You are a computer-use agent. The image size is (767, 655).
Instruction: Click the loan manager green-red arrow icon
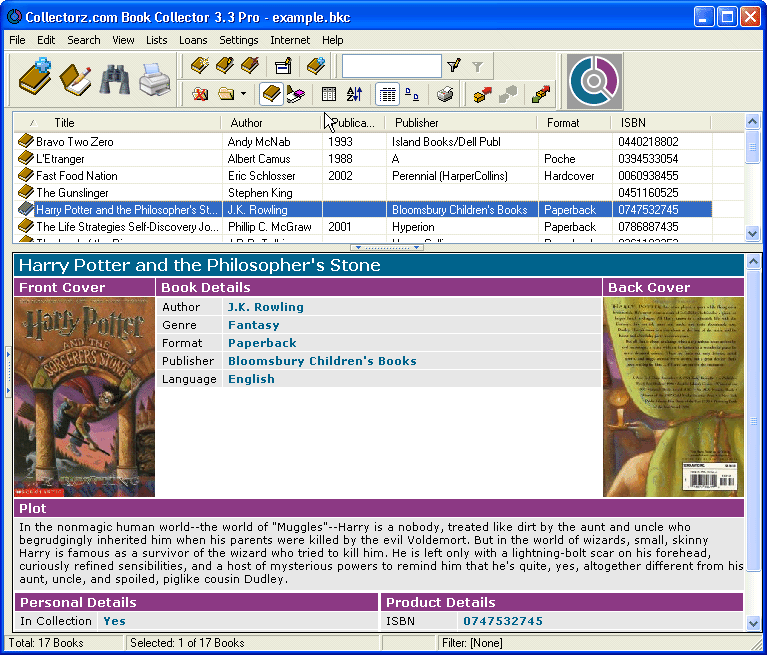coord(541,94)
